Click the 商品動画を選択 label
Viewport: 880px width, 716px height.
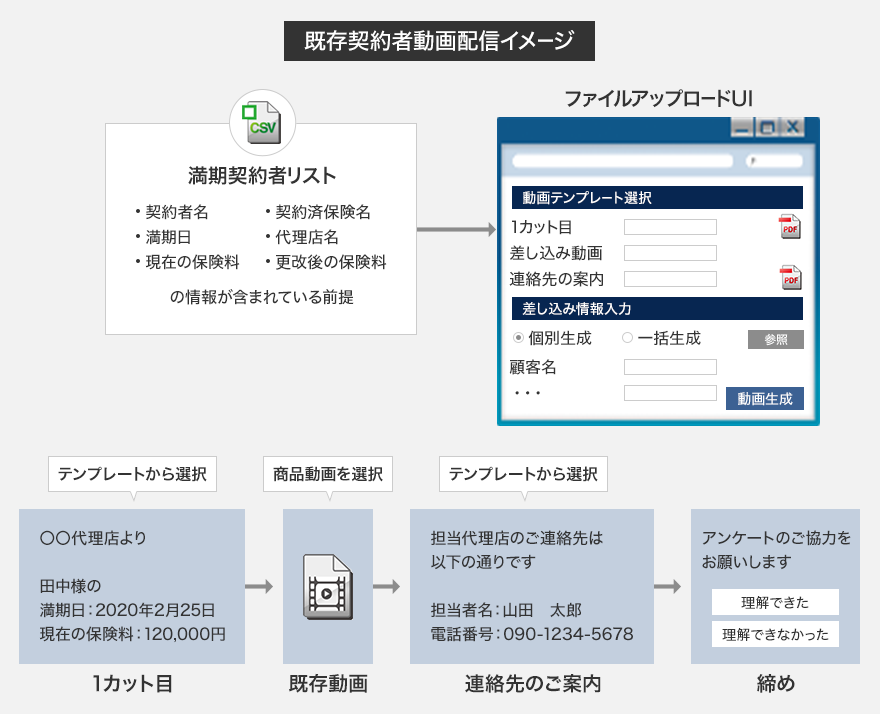(x=326, y=474)
